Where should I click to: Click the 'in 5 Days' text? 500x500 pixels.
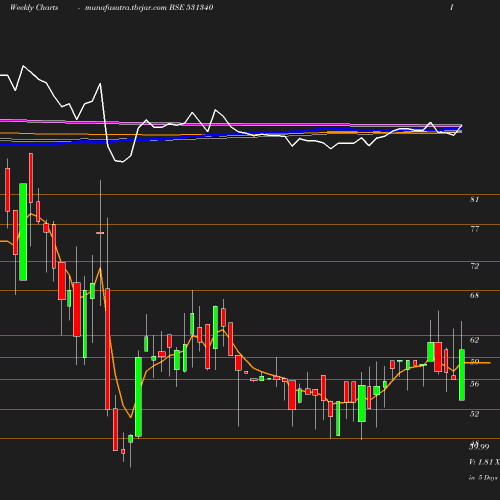point(483,478)
